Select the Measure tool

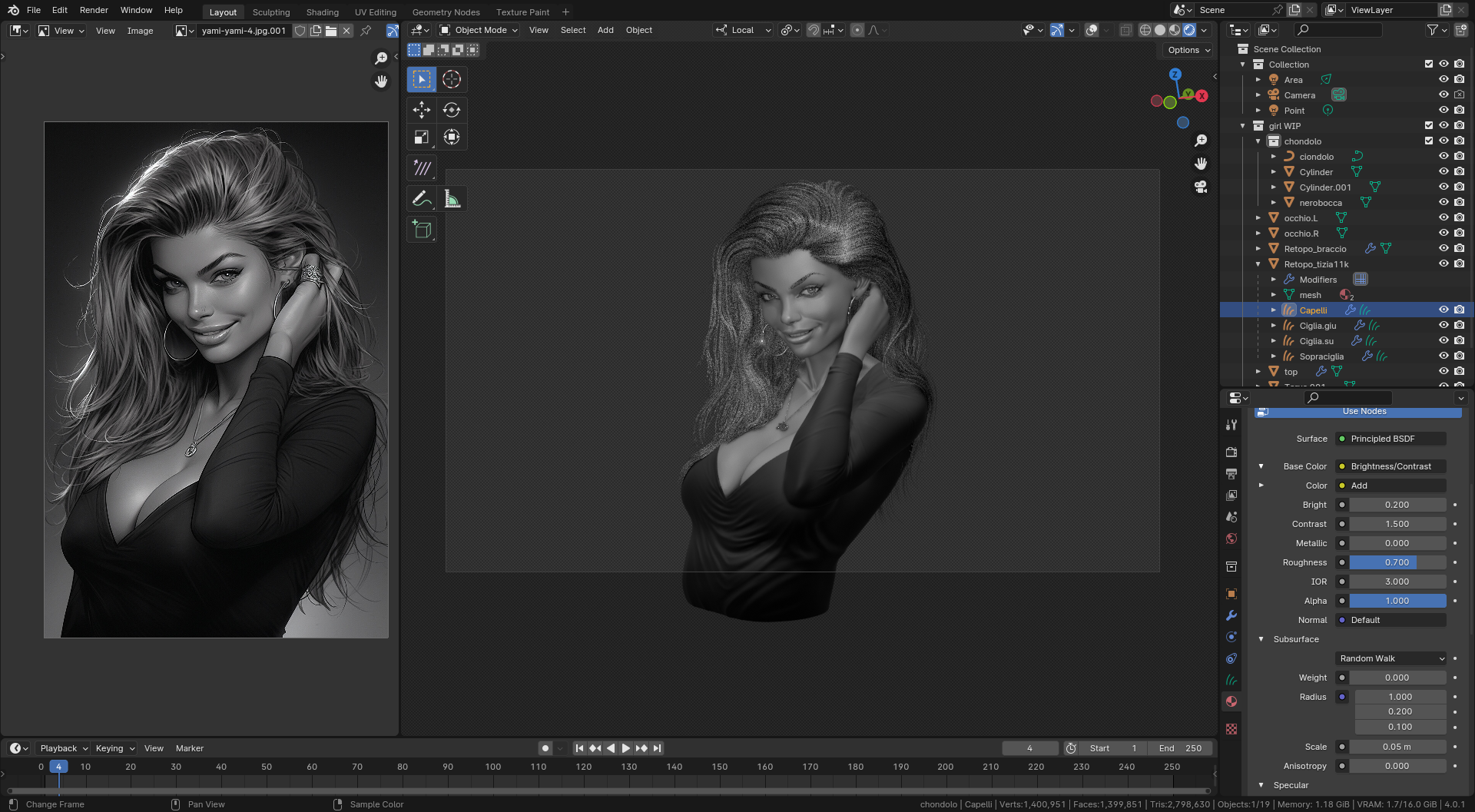point(452,199)
